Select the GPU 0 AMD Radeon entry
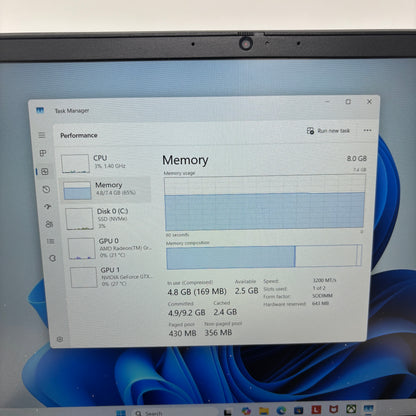 point(110,248)
